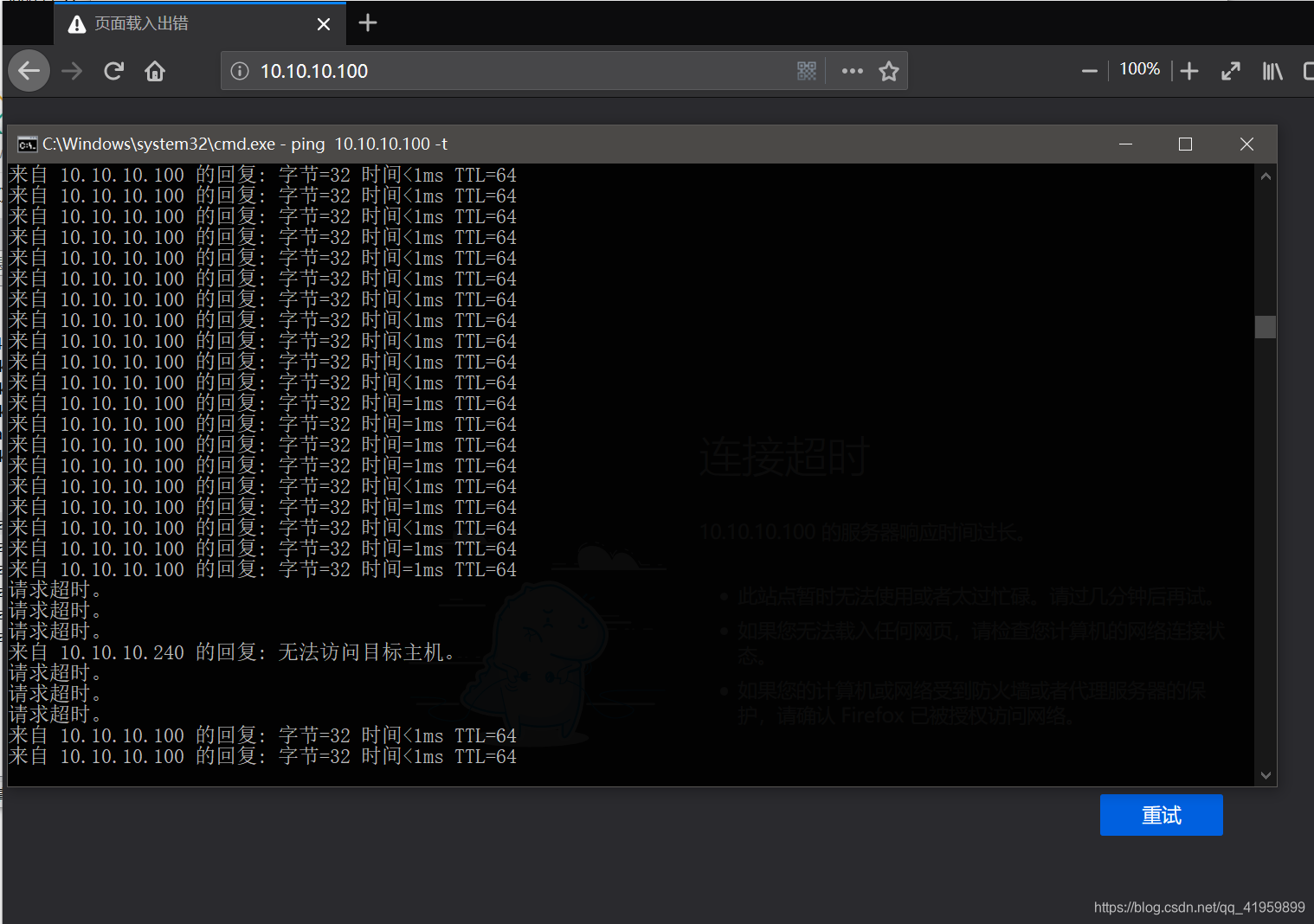Click the Firefox forward arrow
Image resolution: width=1314 pixels, height=924 pixels.
point(72,71)
